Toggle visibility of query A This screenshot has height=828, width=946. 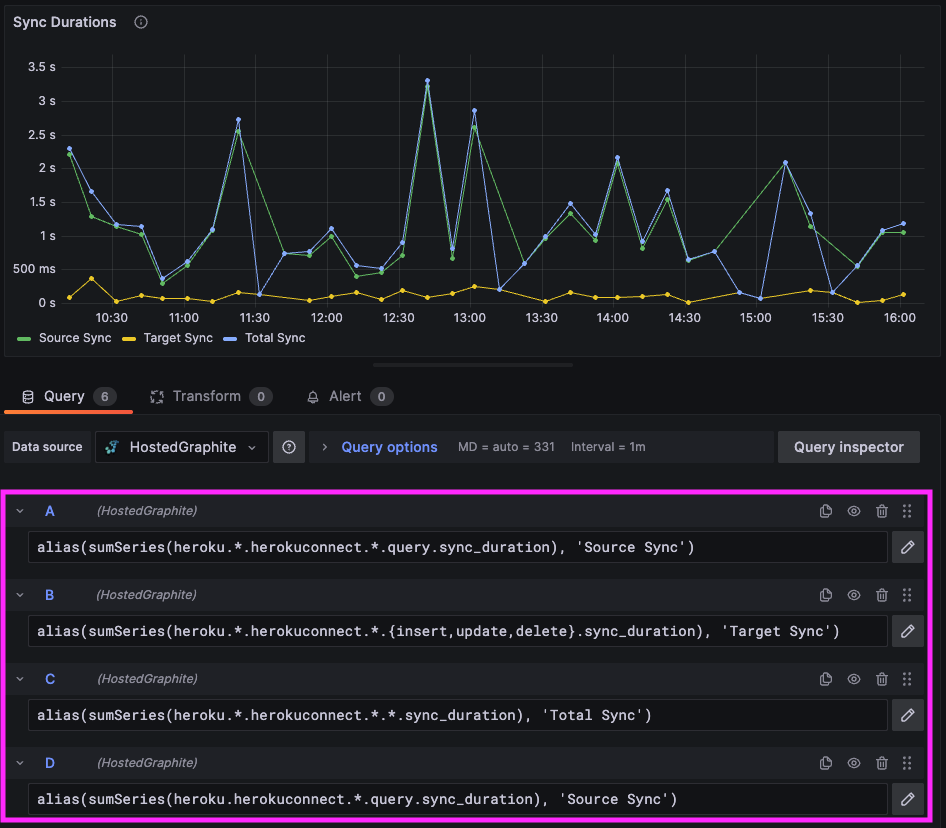tap(854, 511)
